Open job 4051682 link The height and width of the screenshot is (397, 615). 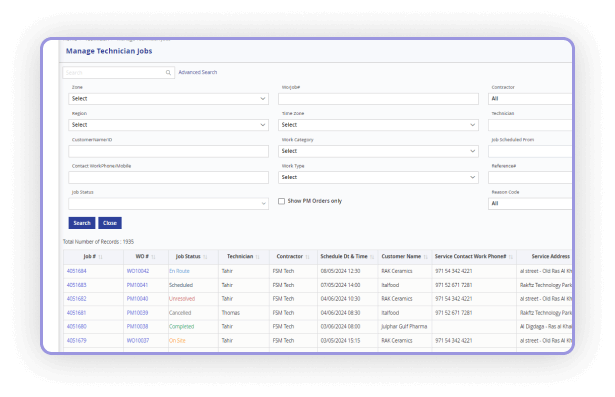76,299
